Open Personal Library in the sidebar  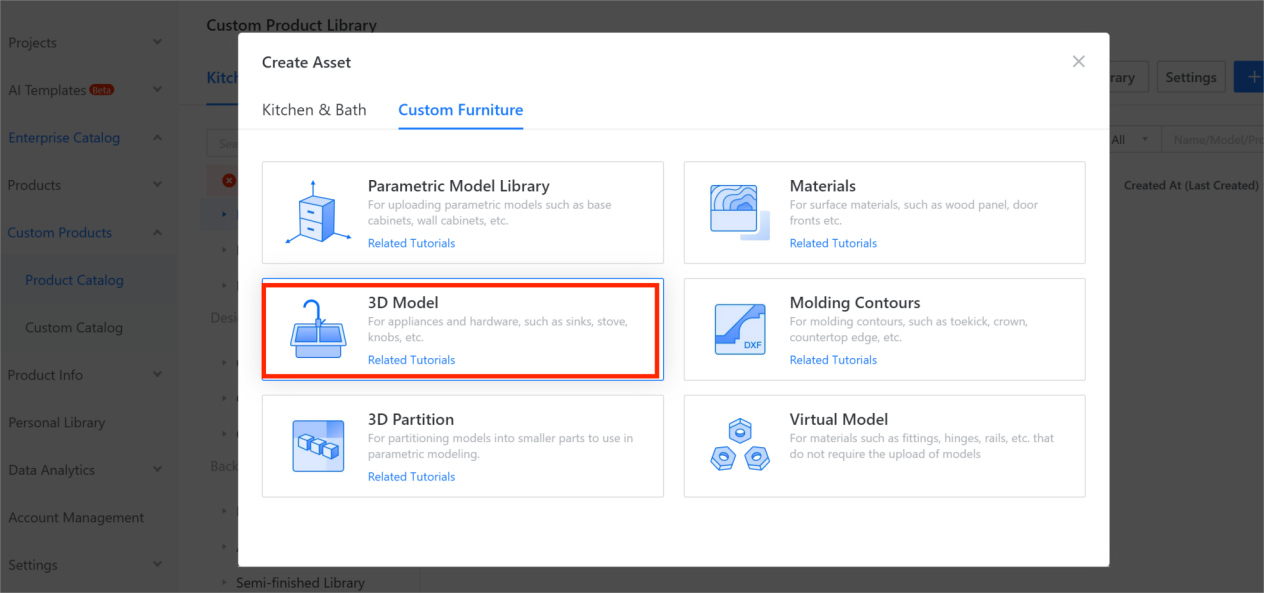coord(57,423)
